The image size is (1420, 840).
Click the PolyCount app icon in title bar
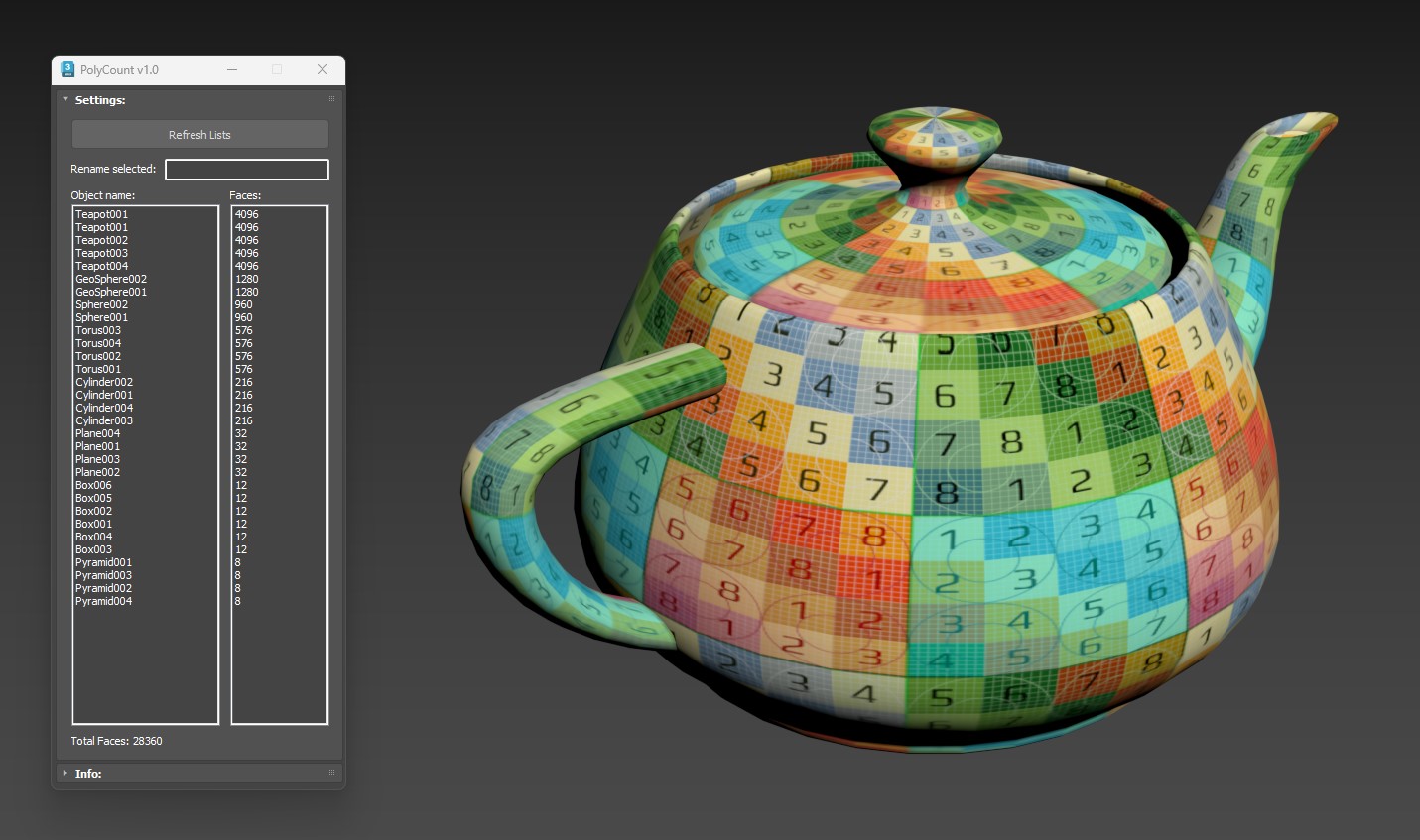67,69
